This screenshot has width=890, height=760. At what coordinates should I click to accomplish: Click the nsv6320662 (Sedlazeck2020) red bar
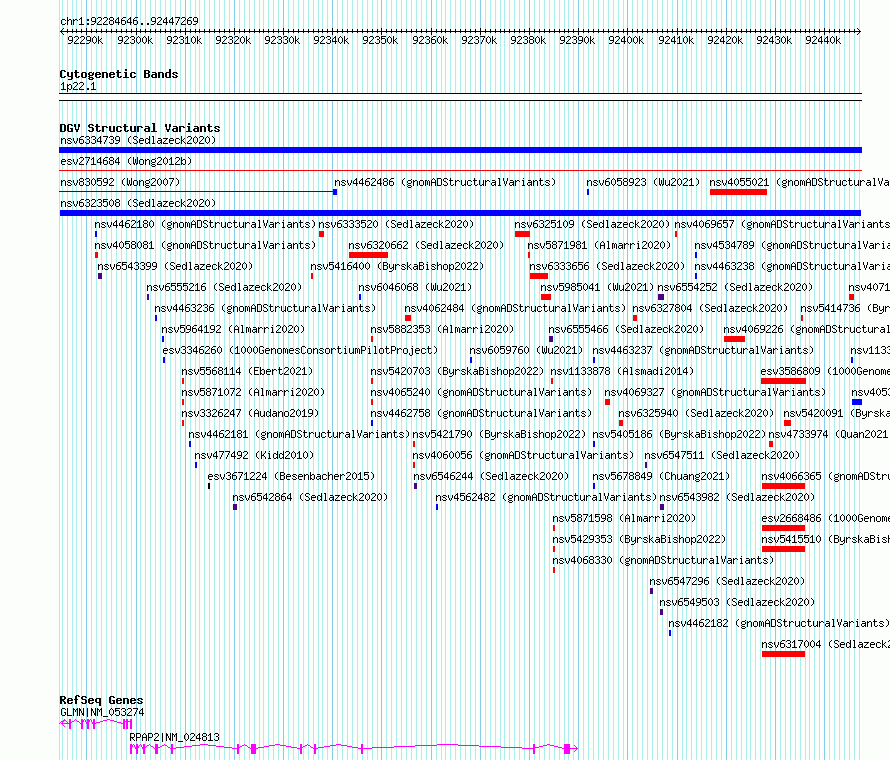[368, 255]
